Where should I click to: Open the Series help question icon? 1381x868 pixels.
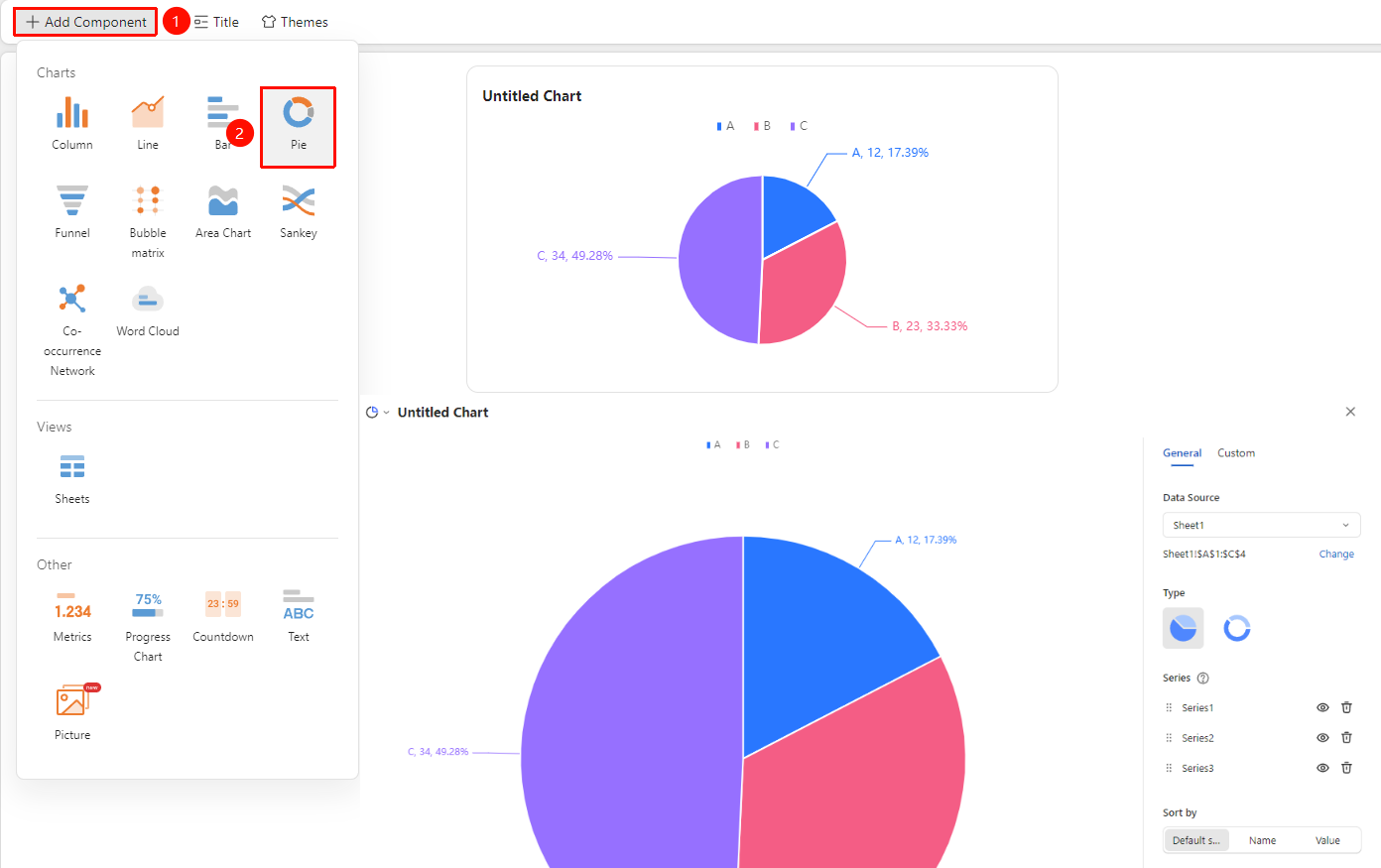(1203, 679)
